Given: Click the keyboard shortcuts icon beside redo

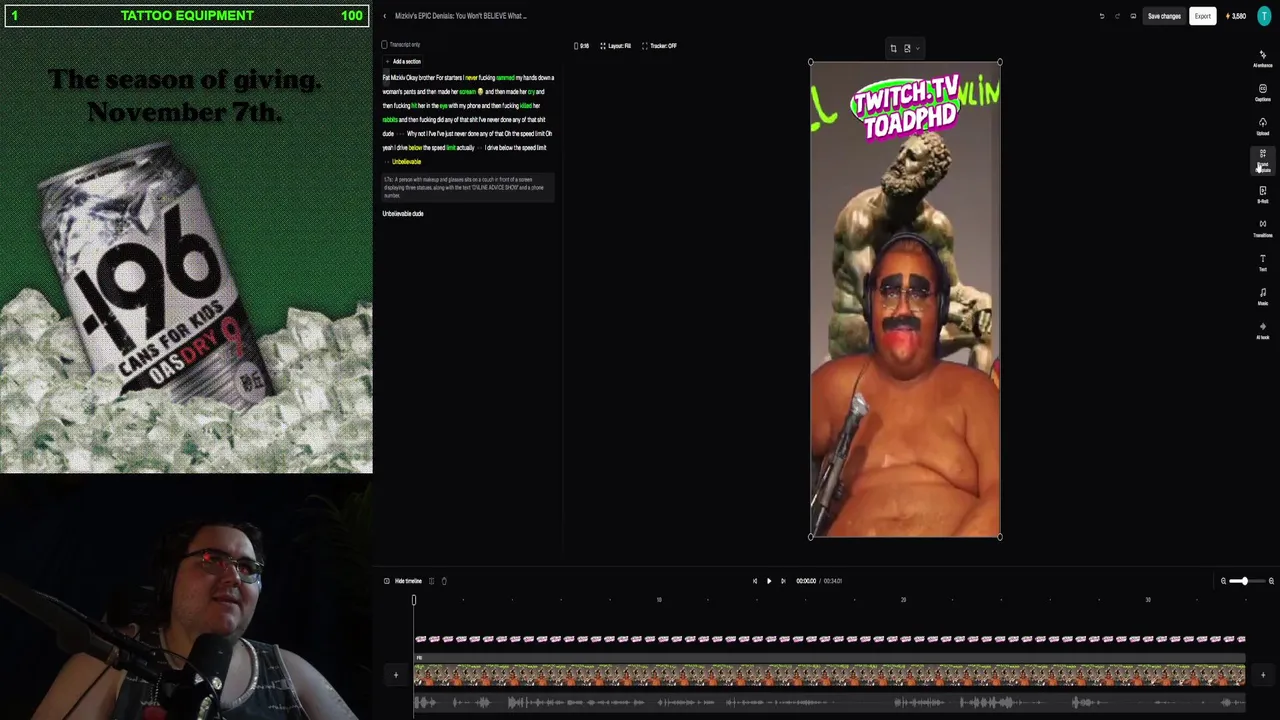Looking at the screenshot, I should (1133, 16).
